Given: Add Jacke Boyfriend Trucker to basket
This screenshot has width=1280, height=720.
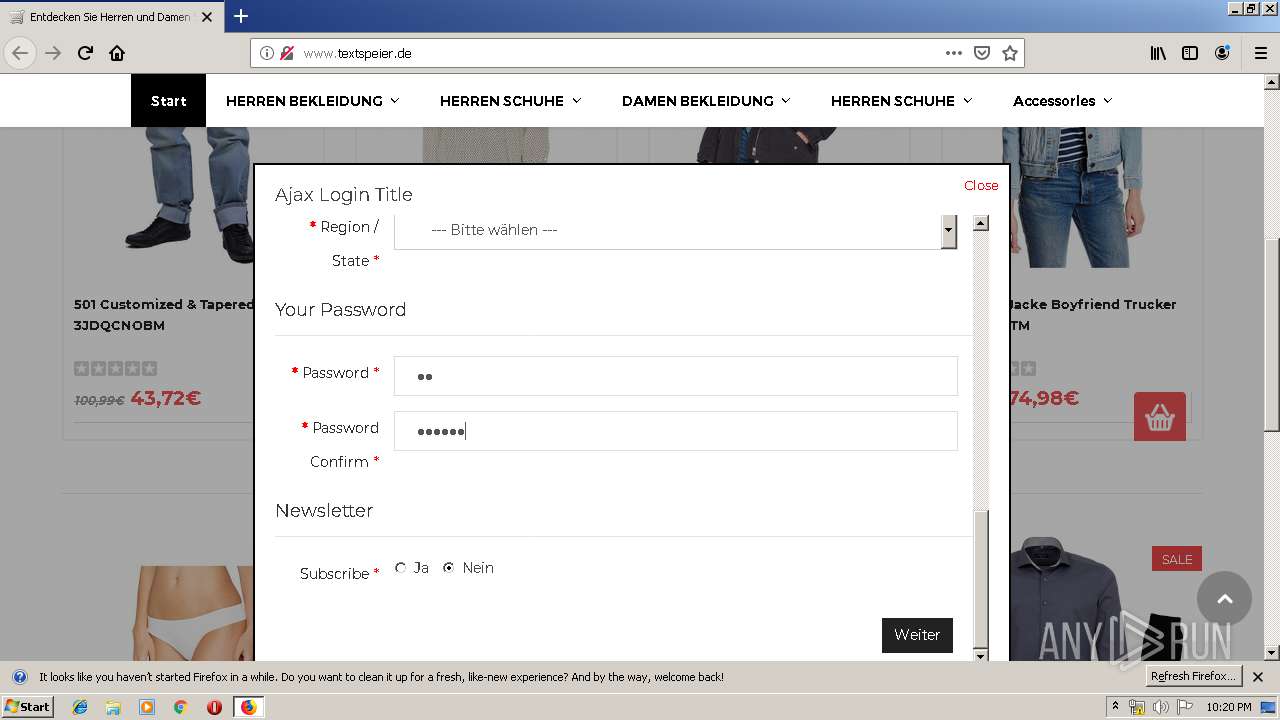Looking at the screenshot, I should 1160,417.
